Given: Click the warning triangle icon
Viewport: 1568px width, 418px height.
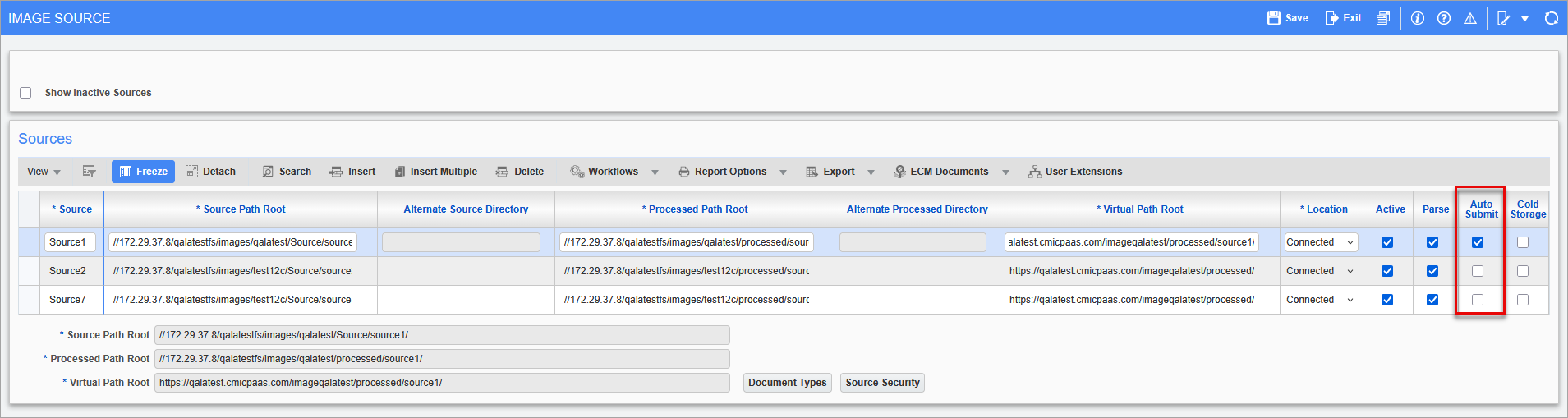Looking at the screenshot, I should 1470,18.
